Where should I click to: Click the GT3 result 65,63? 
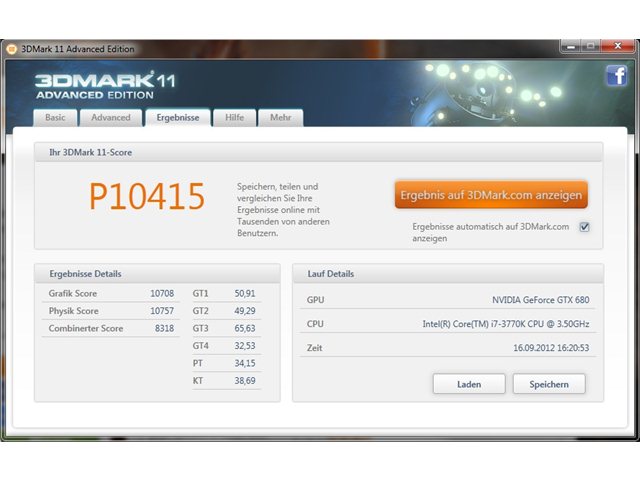(245, 329)
